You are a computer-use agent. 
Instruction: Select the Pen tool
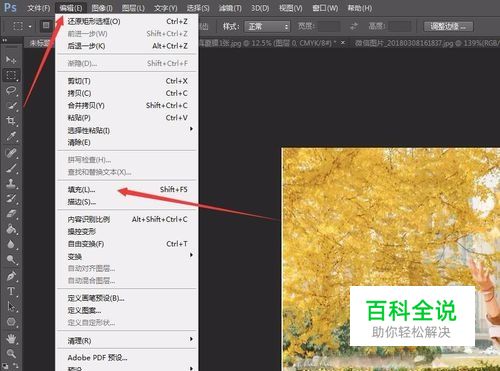tap(11, 276)
